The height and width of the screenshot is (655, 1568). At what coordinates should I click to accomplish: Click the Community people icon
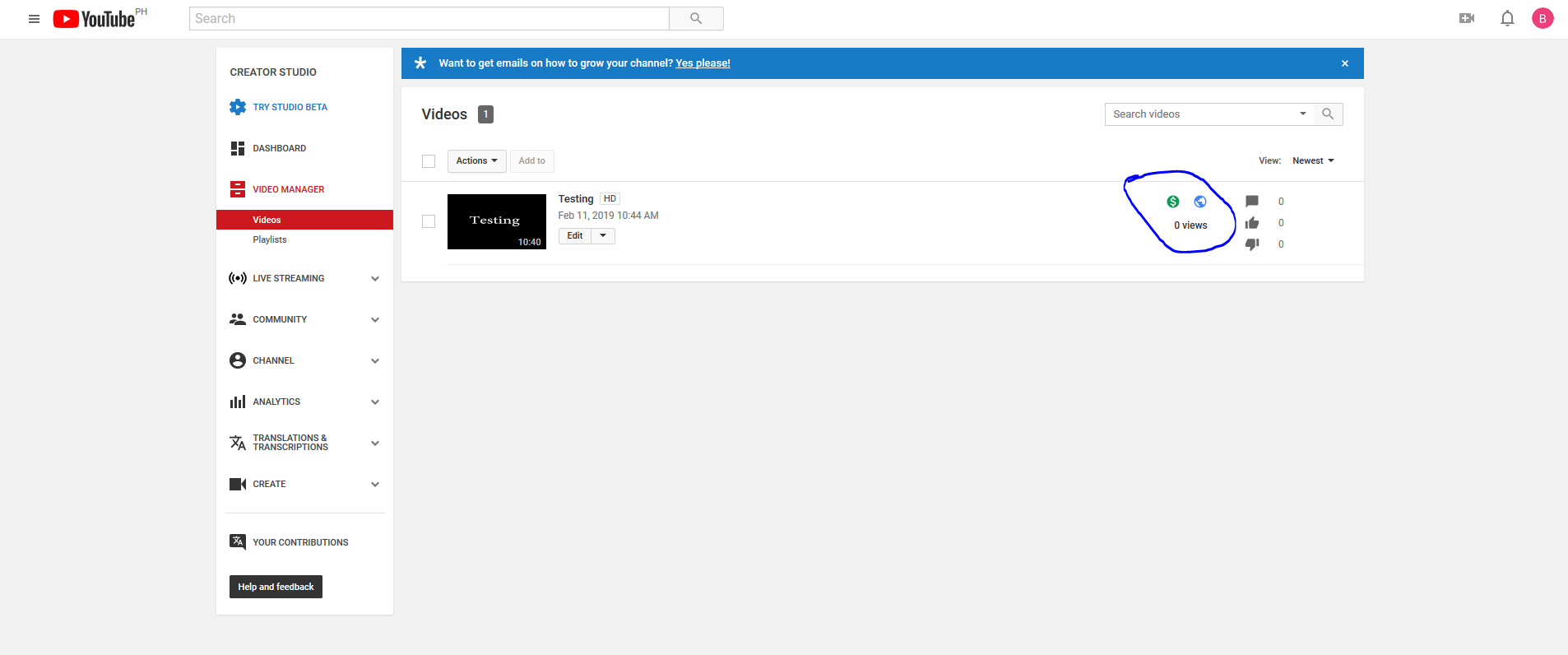[x=238, y=319]
